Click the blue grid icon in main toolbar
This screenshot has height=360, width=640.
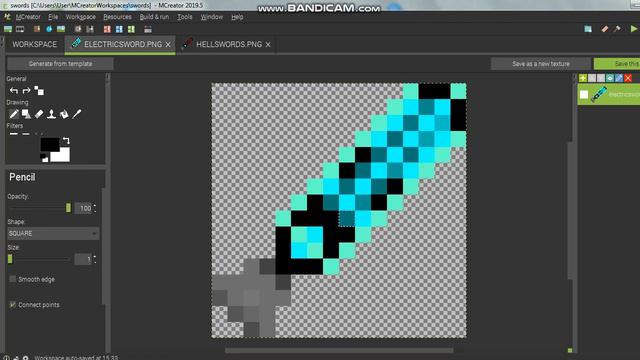tap(119, 29)
